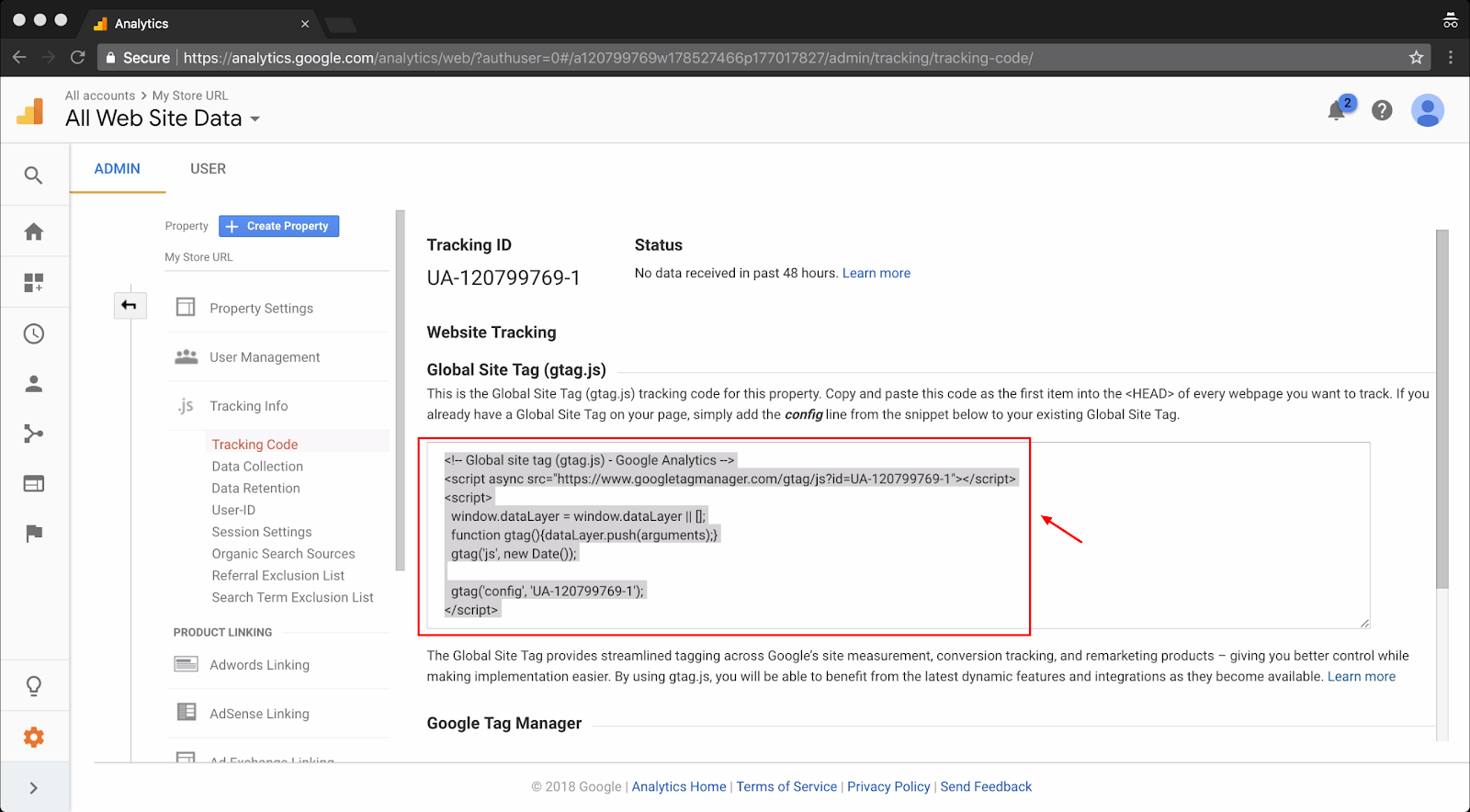Open Real-time clock icon in sidebar
The width and height of the screenshot is (1470, 812).
(x=34, y=333)
